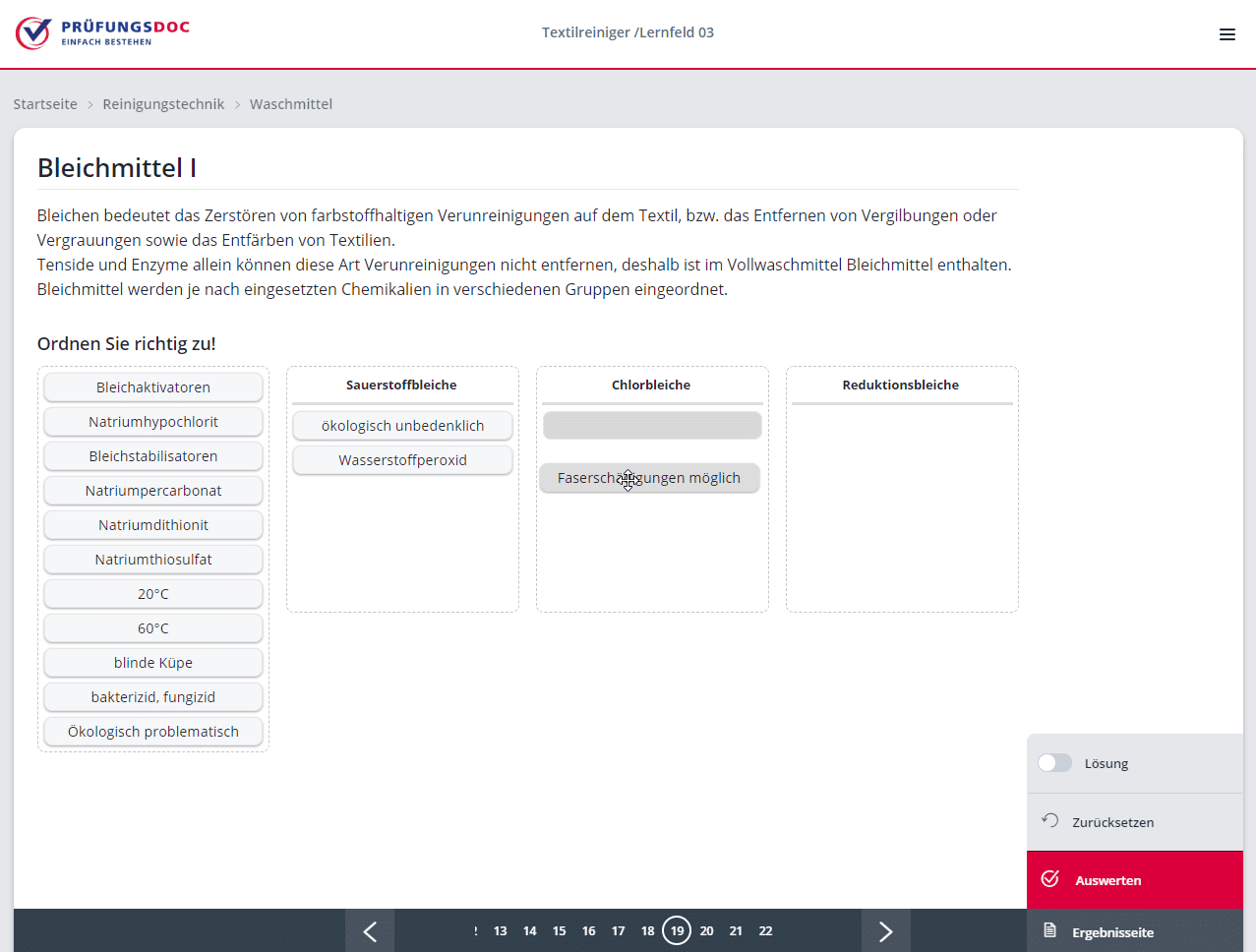Screen dimensions: 1256x952
Task: Click the Auswerten checkmark icon
Action: tap(1050, 879)
